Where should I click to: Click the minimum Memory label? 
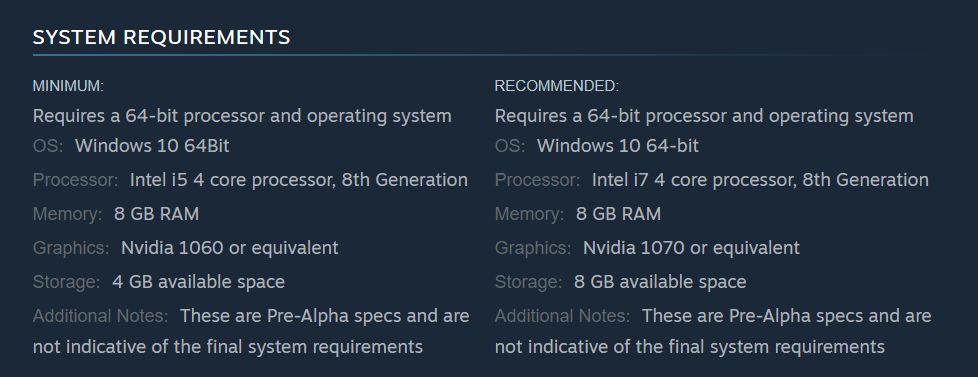67,214
